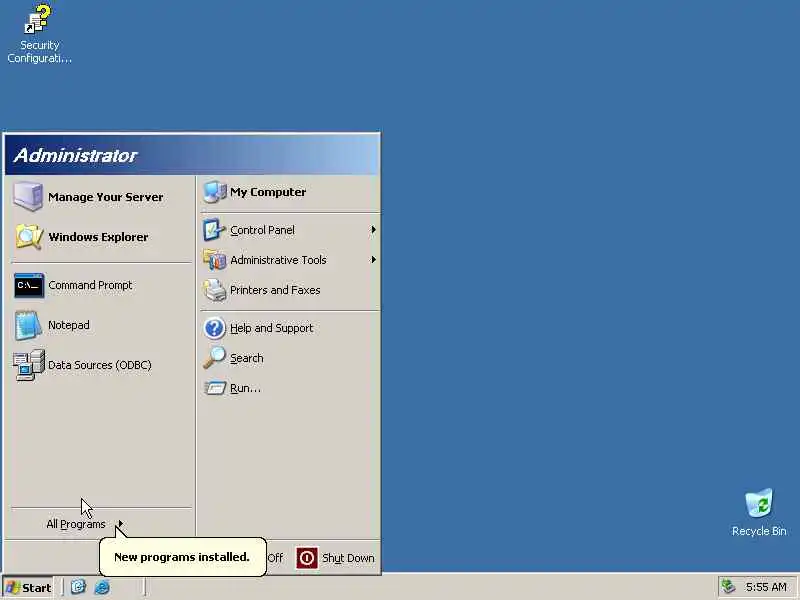Open the All Programs menu label
Screen dimensions: 800x600
point(76,524)
